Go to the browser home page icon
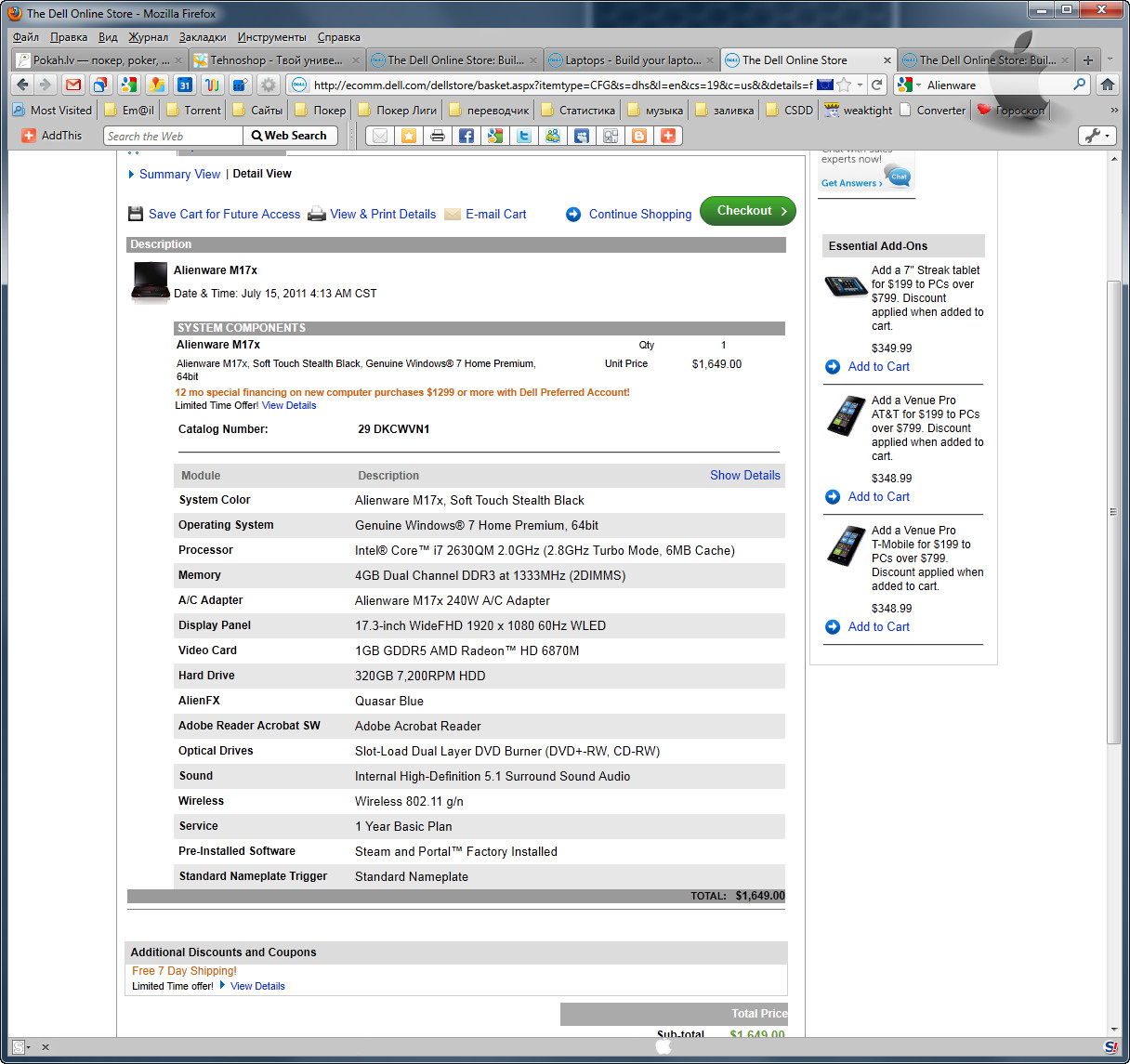The image size is (1130, 1064). point(1107,85)
